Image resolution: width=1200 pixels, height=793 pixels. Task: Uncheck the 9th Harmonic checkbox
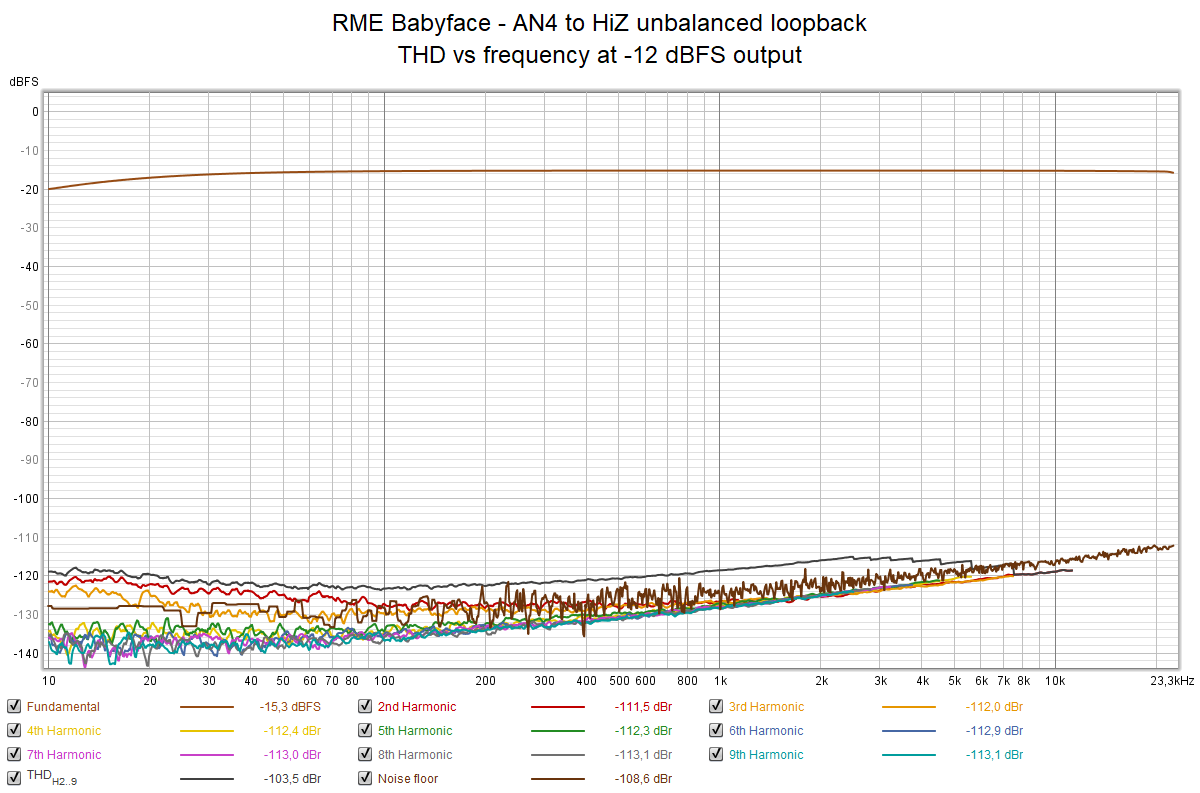716,755
